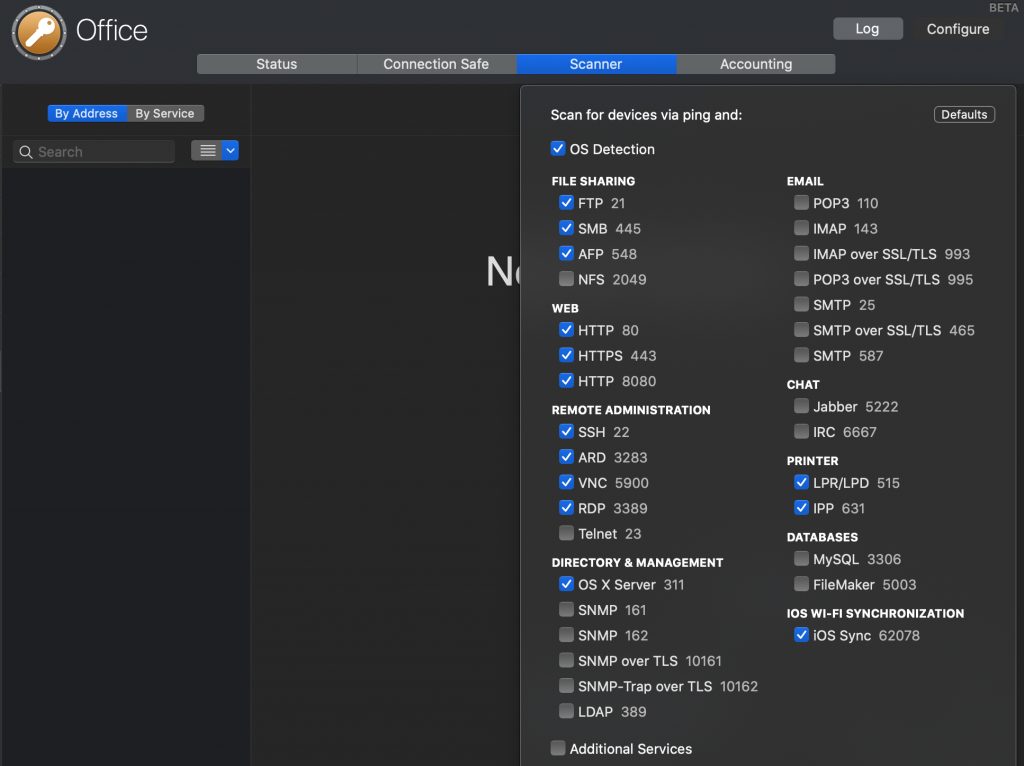Screen dimensions: 1024x766
Task: Enable SNMP-Trap over TLS 10162
Action: pyautogui.click(x=566, y=686)
